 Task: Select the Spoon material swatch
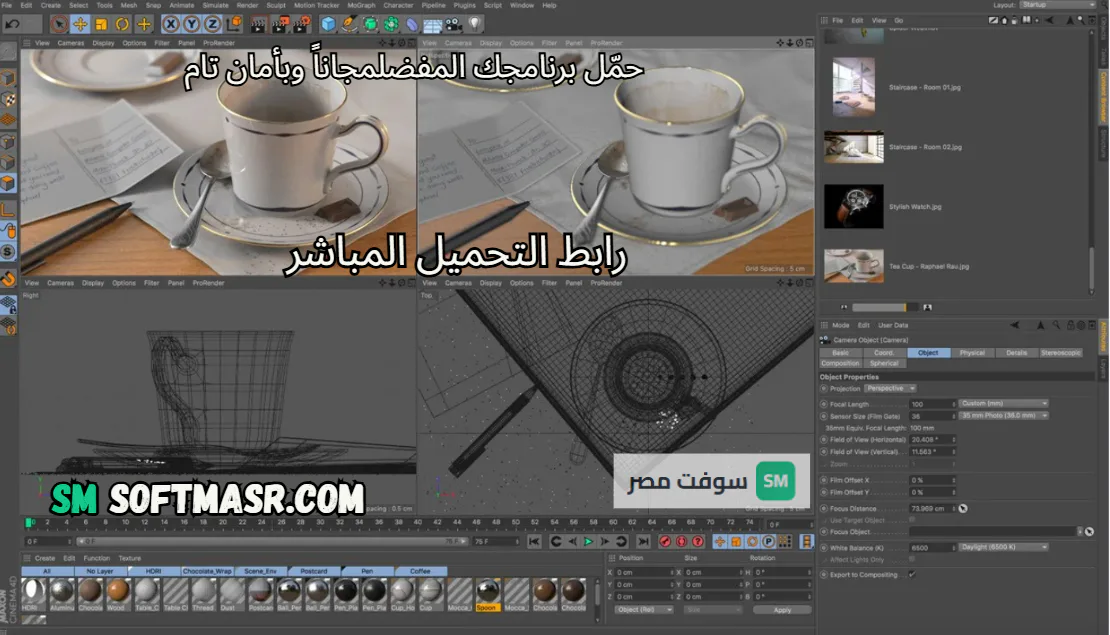(x=487, y=594)
